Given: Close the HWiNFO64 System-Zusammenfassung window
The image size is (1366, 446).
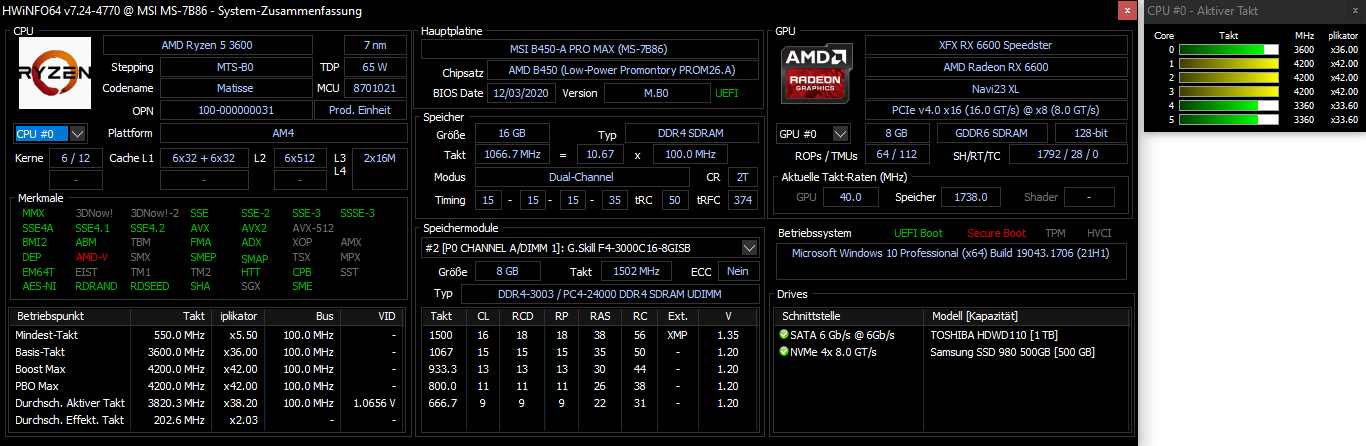Looking at the screenshot, I should (1128, 10).
